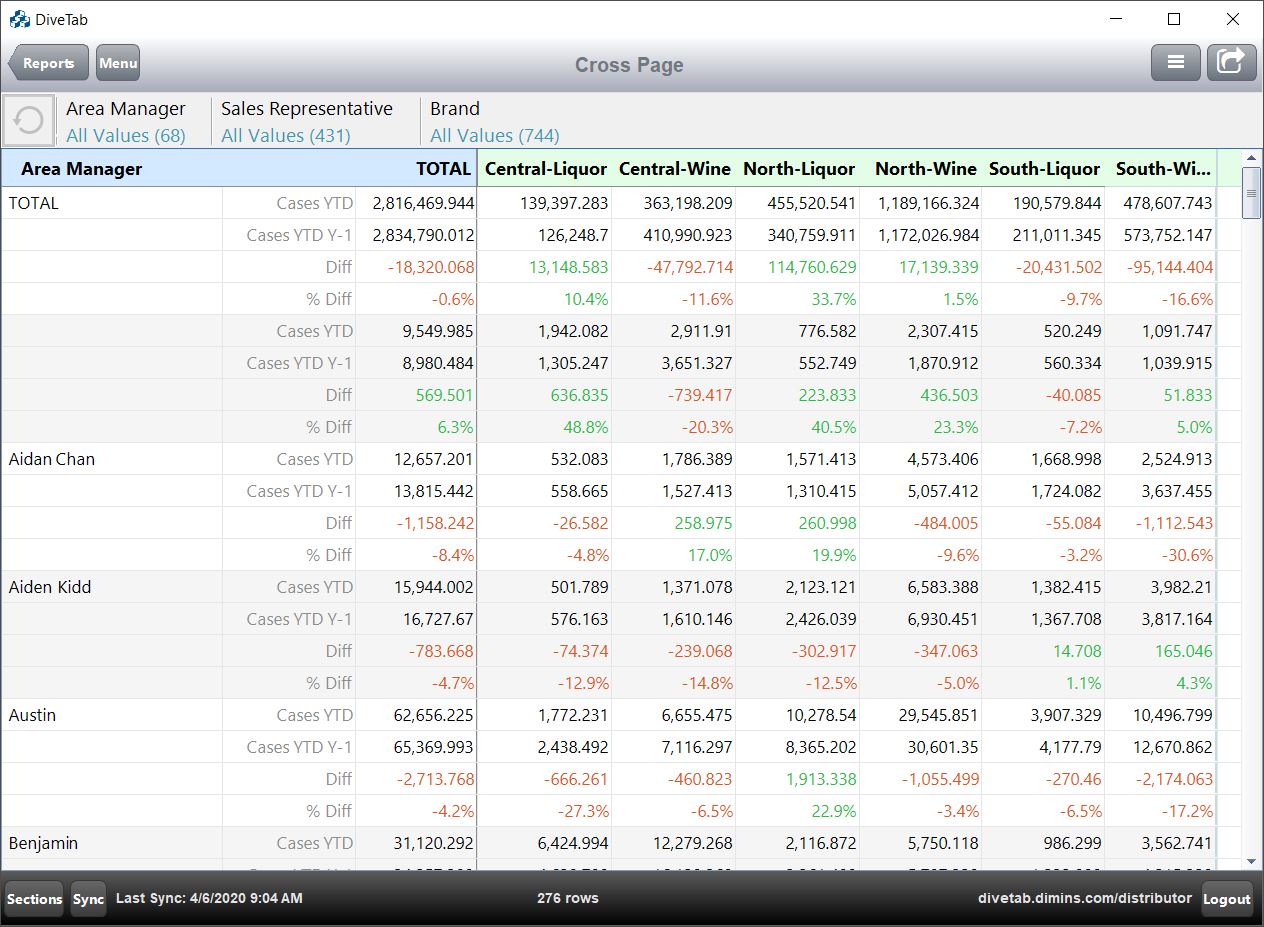This screenshot has width=1264, height=927.
Task: Open Brand All Values (744) filter
Action: pyautogui.click(x=494, y=135)
